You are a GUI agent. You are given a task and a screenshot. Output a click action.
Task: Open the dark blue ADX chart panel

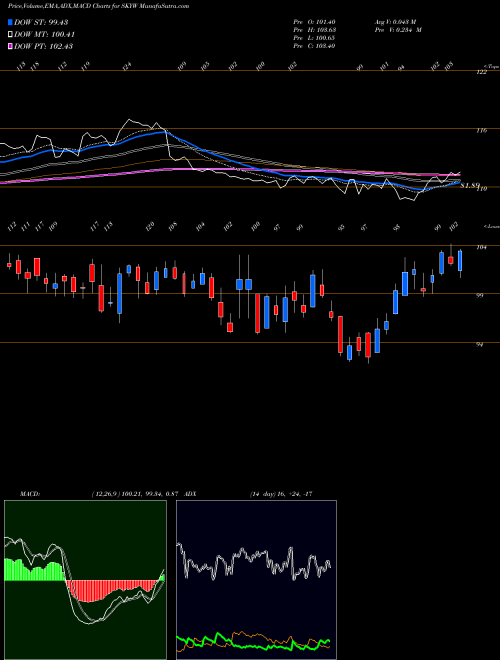tap(256, 580)
